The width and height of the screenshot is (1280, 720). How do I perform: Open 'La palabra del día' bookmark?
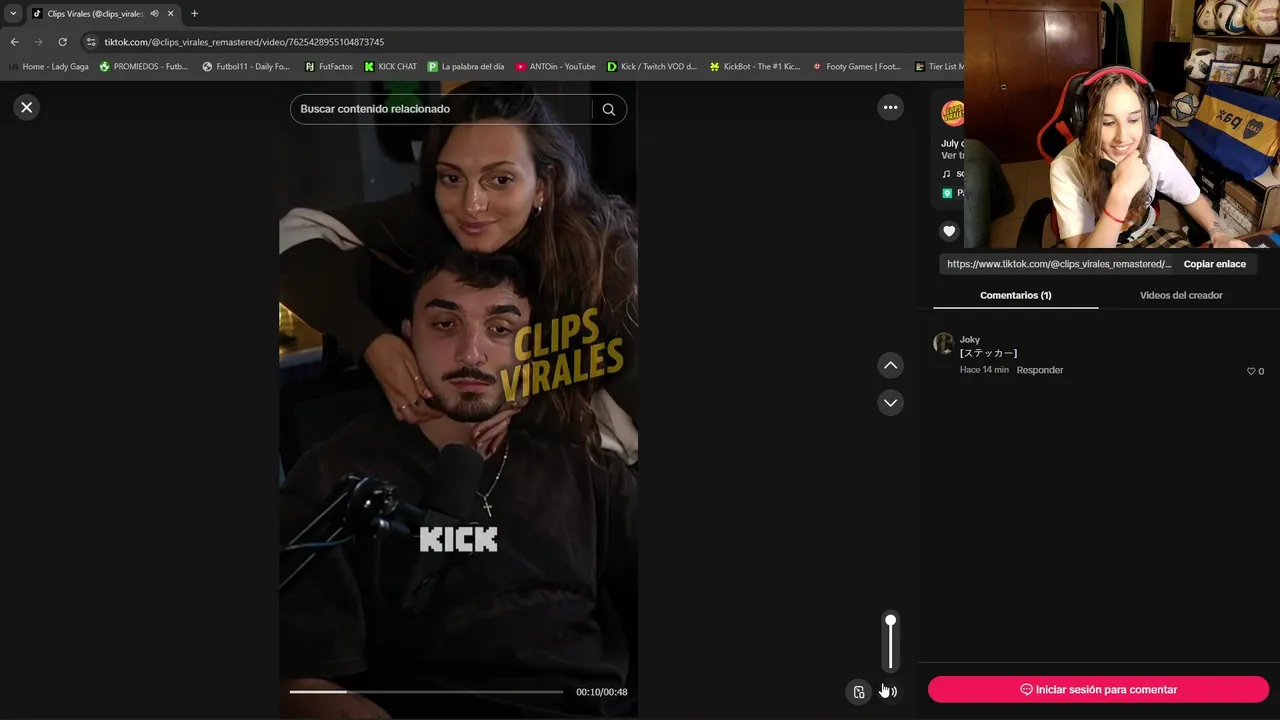(x=466, y=67)
